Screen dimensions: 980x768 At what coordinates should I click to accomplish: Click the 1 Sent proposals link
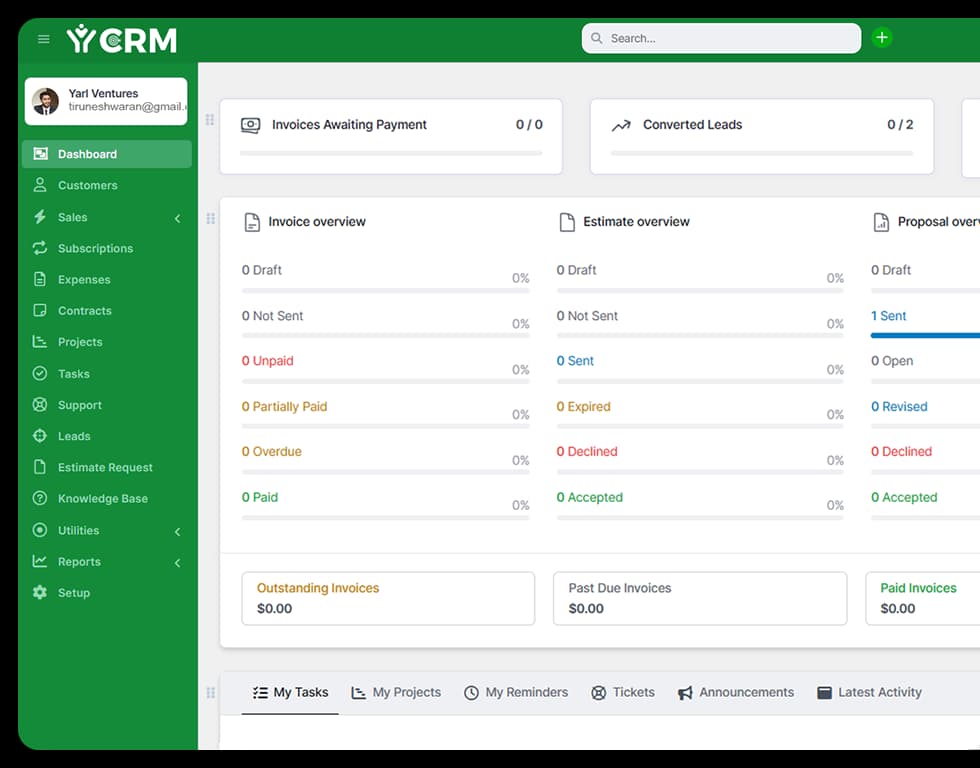(889, 316)
